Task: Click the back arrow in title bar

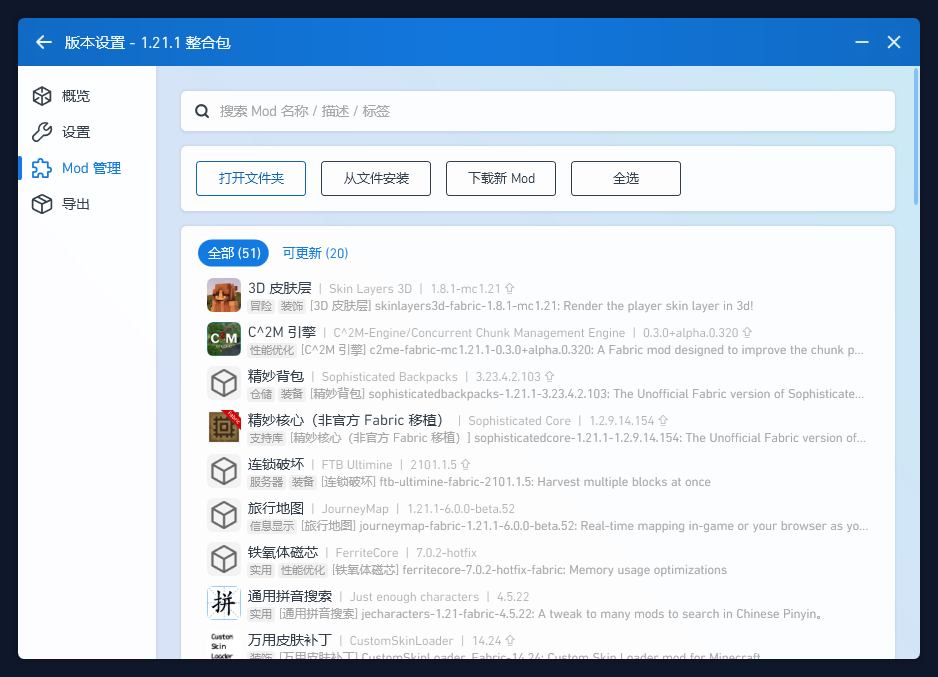Action: (x=43, y=42)
